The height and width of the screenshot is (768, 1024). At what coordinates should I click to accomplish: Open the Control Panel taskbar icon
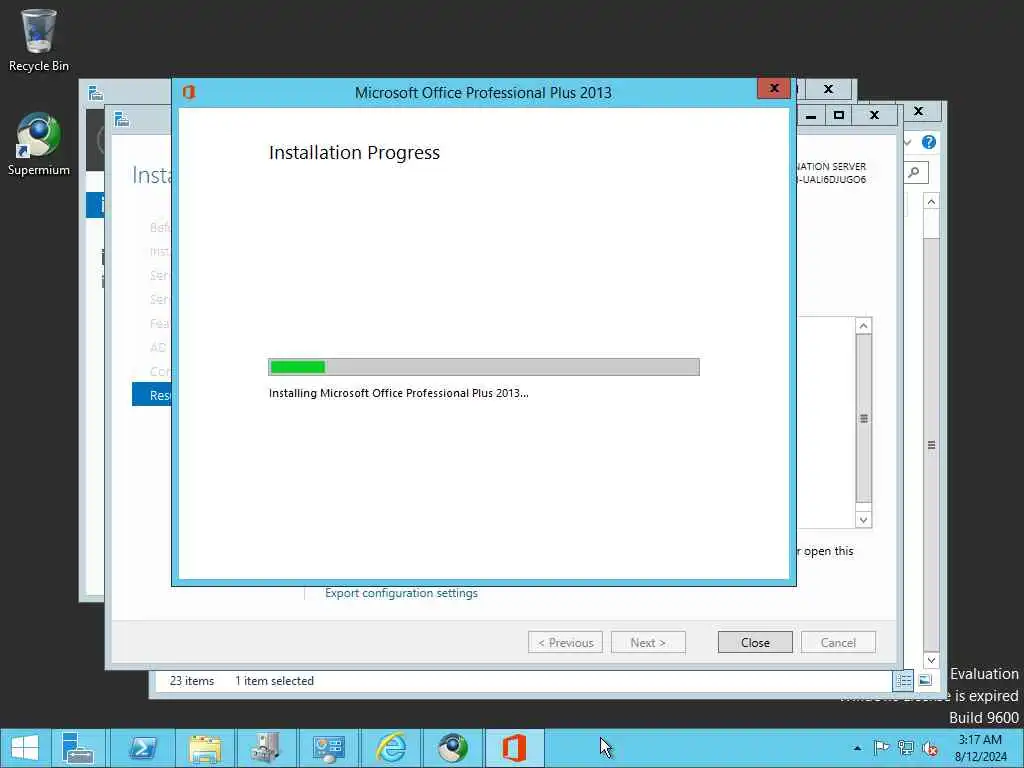point(328,748)
